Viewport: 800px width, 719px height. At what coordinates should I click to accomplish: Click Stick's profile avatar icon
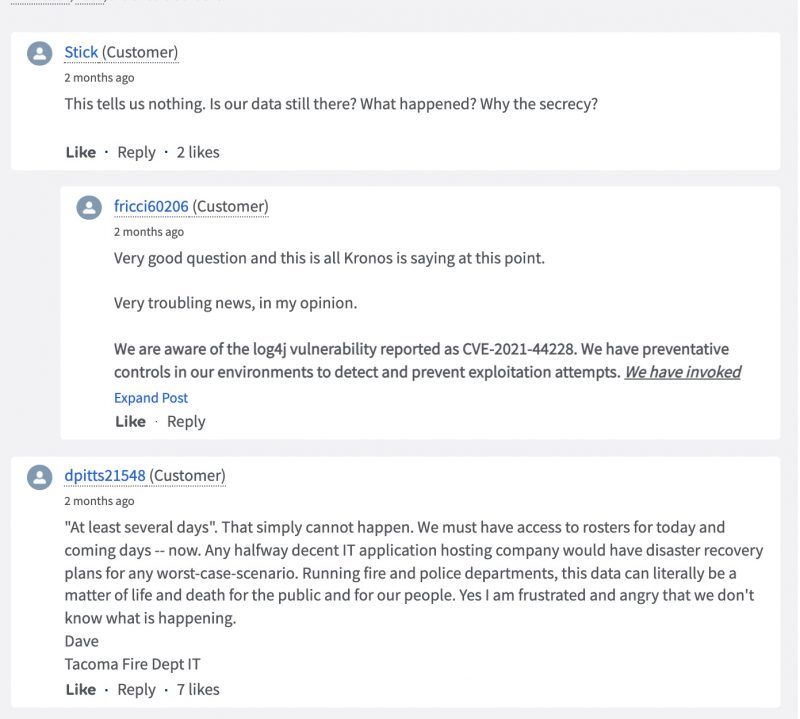tap(40, 54)
